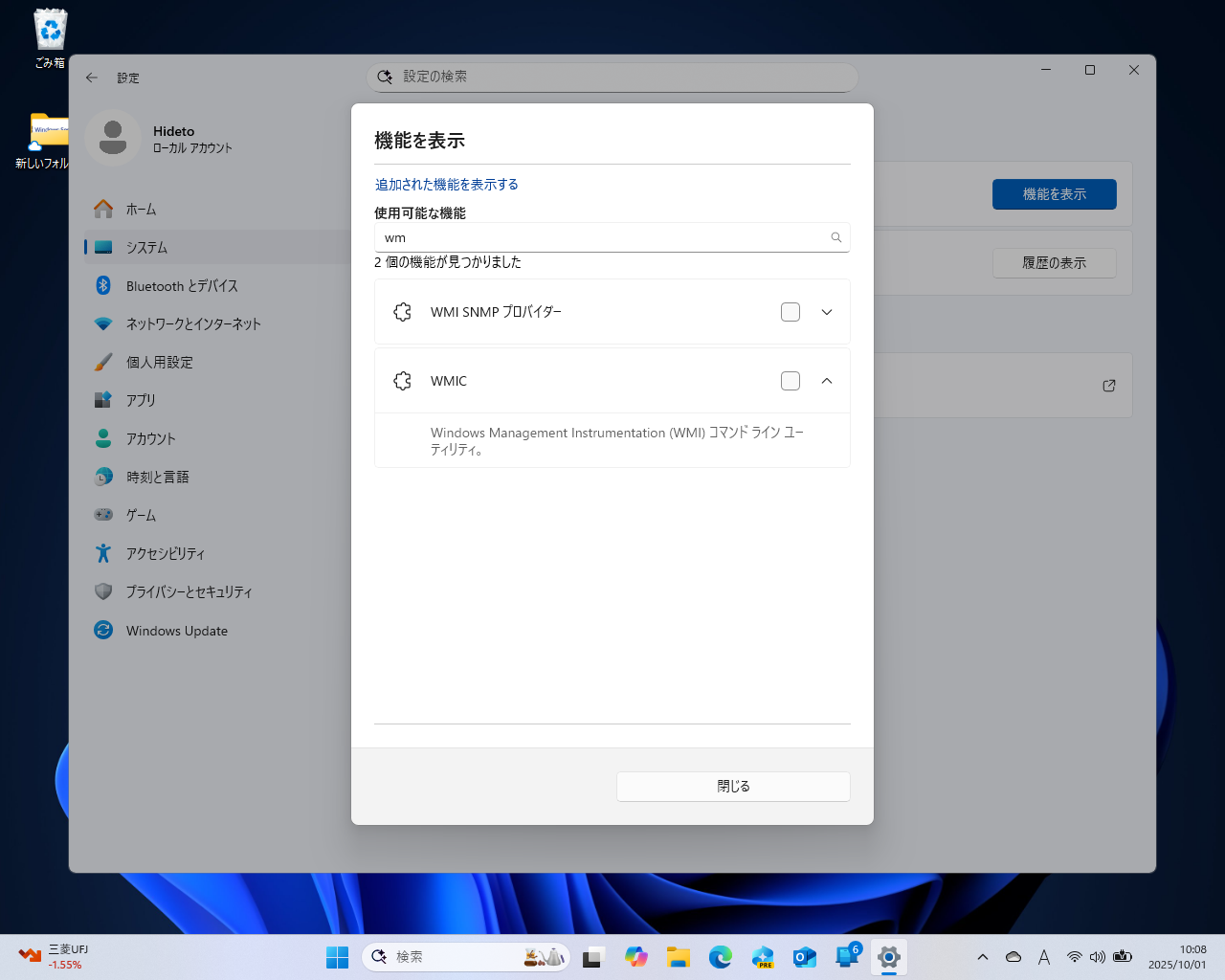Click the 2 個の機能が見つかりました result count
Image resolution: width=1225 pixels, height=980 pixels.
coord(448,262)
